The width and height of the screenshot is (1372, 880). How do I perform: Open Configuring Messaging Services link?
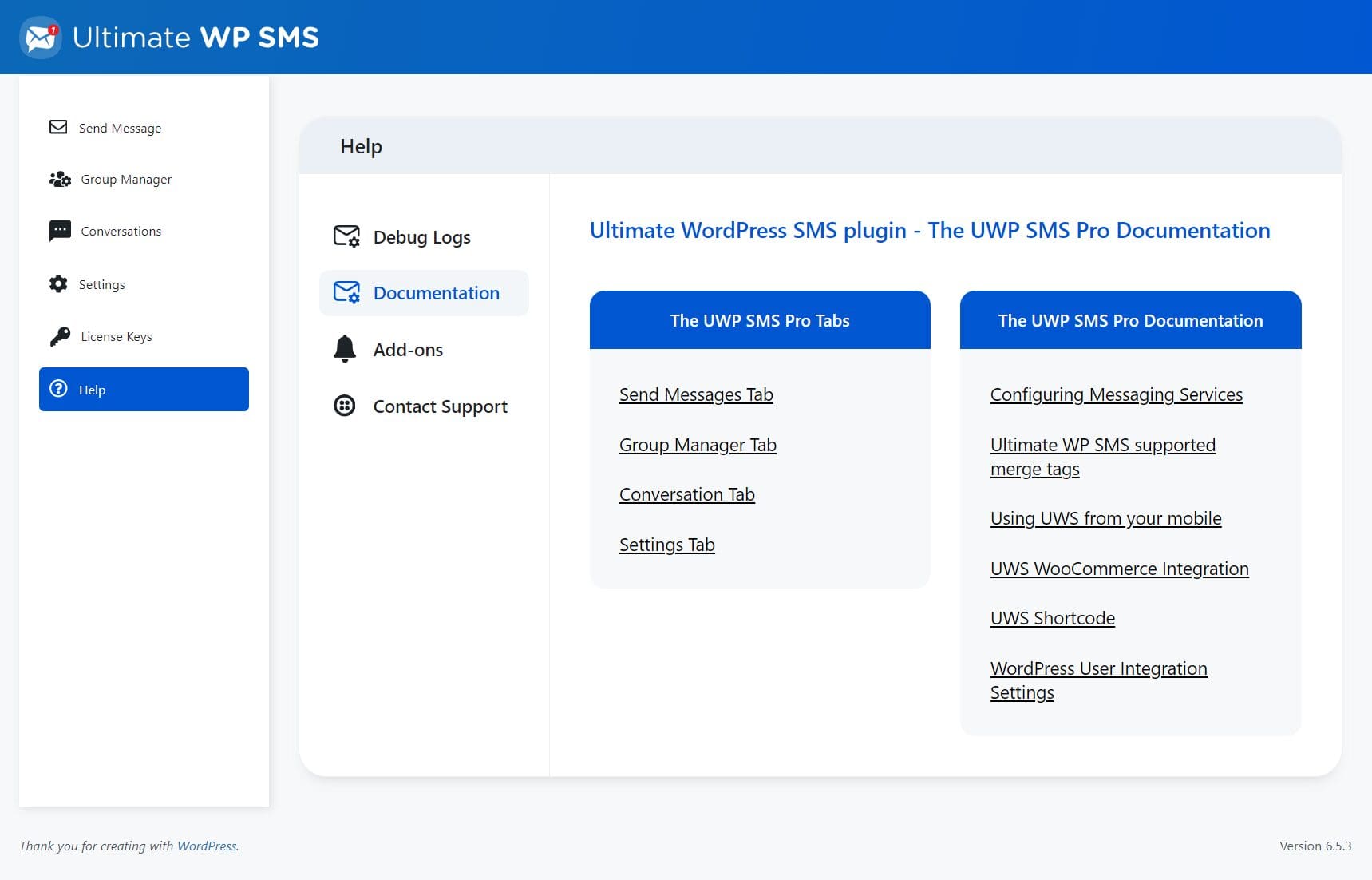1117,394
